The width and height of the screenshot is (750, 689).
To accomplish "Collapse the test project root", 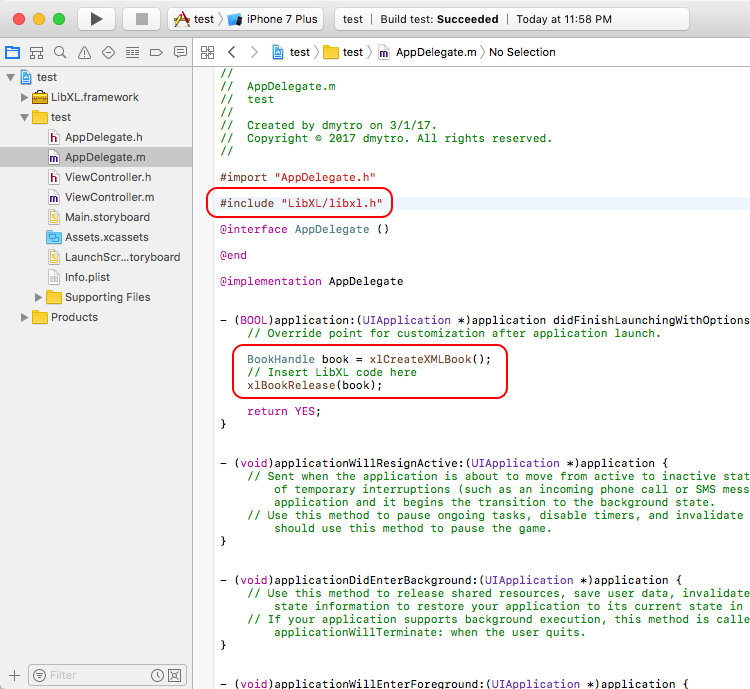I will pos(10,77).
